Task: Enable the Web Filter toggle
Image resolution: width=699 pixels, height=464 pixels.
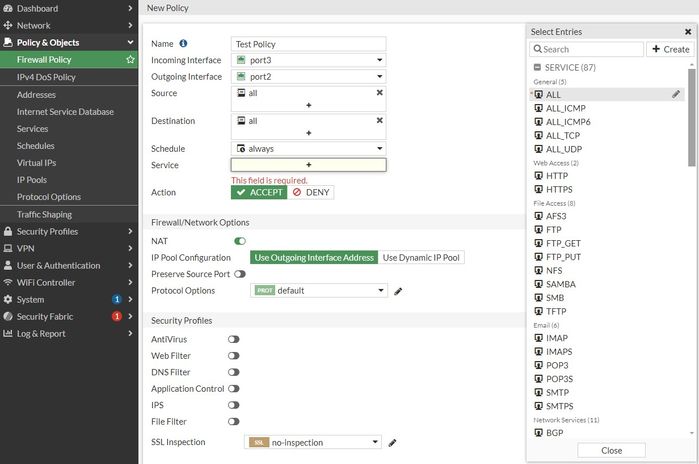Action: pos(234,356)
